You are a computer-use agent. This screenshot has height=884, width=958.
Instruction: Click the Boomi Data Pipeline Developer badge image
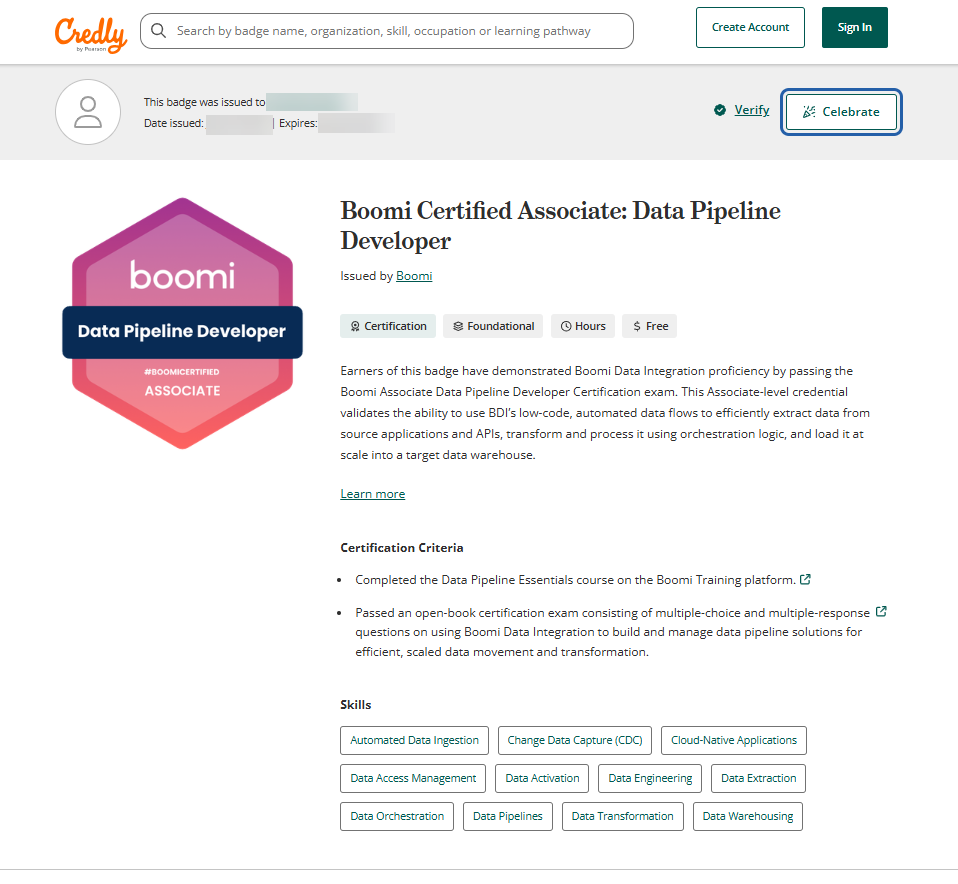[x=182, y=323]
